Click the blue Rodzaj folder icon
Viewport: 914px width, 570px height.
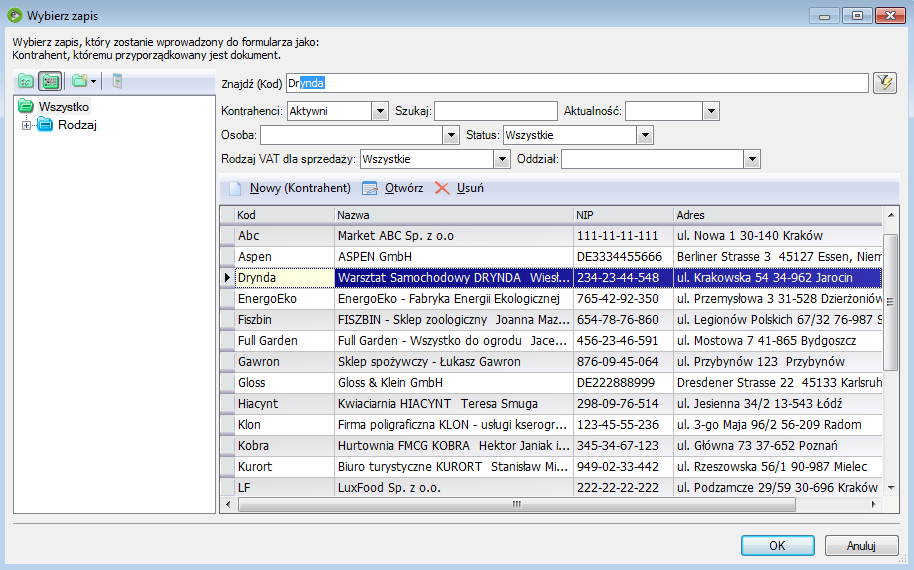coord(45,124)
